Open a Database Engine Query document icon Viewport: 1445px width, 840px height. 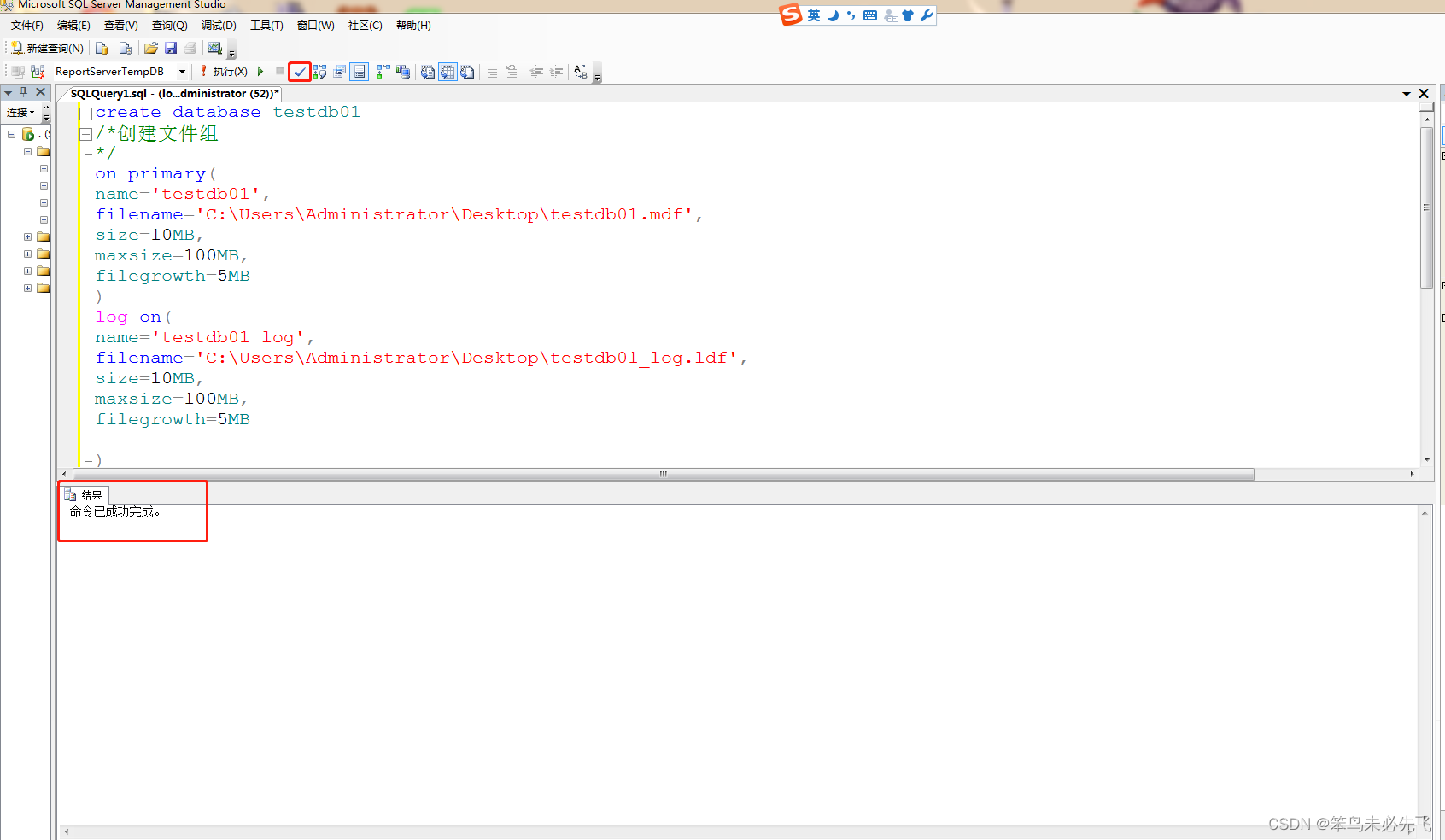click(102, 48)
